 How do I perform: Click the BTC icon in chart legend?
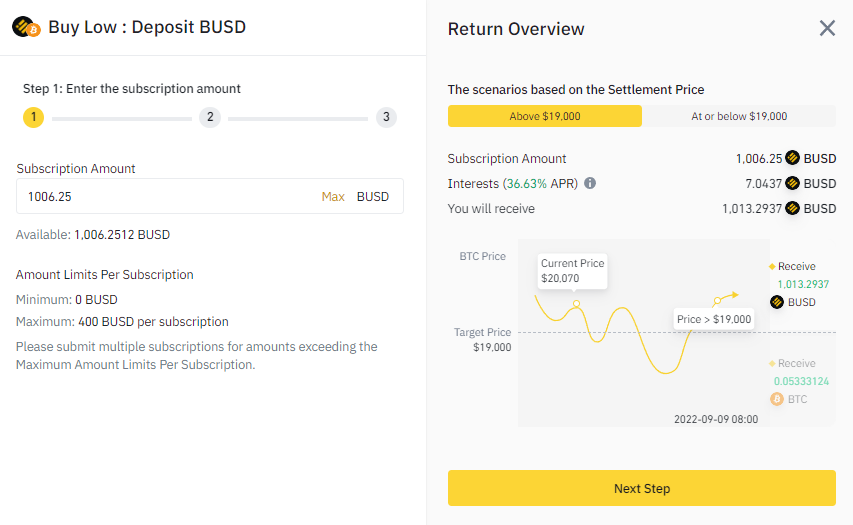777,399
